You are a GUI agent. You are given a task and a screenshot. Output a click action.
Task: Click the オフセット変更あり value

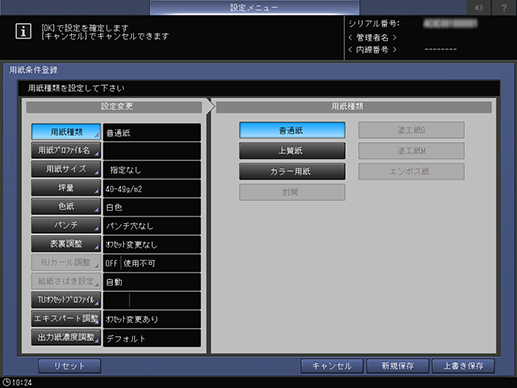152,320
